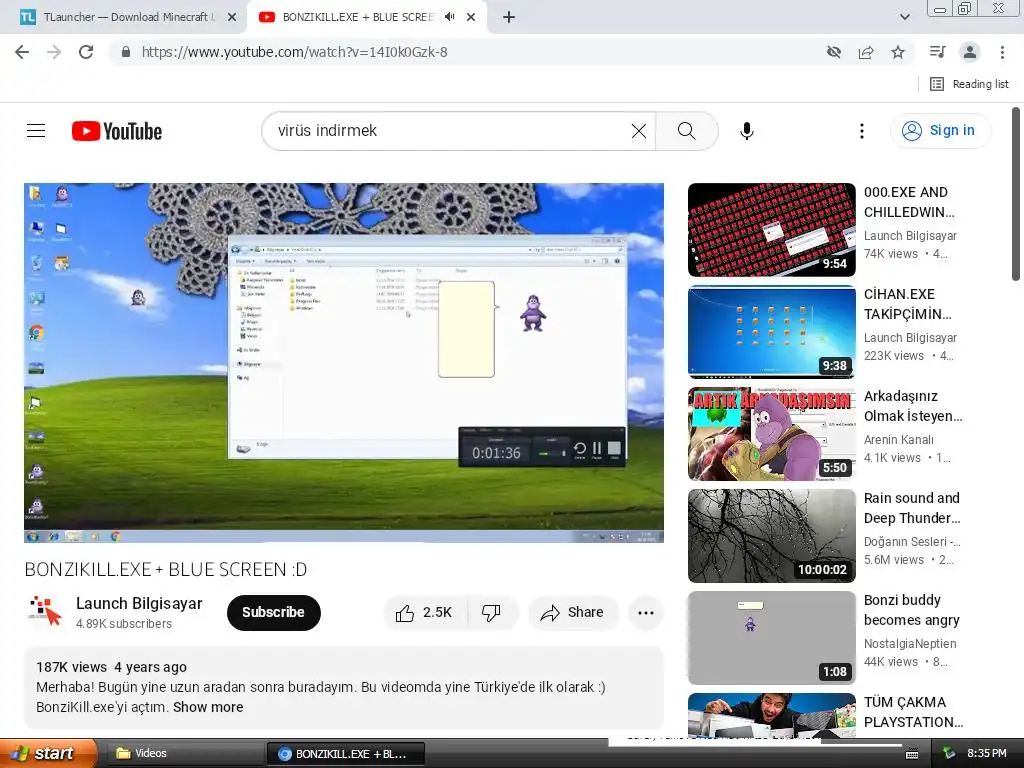Mute the tab's audio speaker icon

pyautogui.click(x=449, y=17)
